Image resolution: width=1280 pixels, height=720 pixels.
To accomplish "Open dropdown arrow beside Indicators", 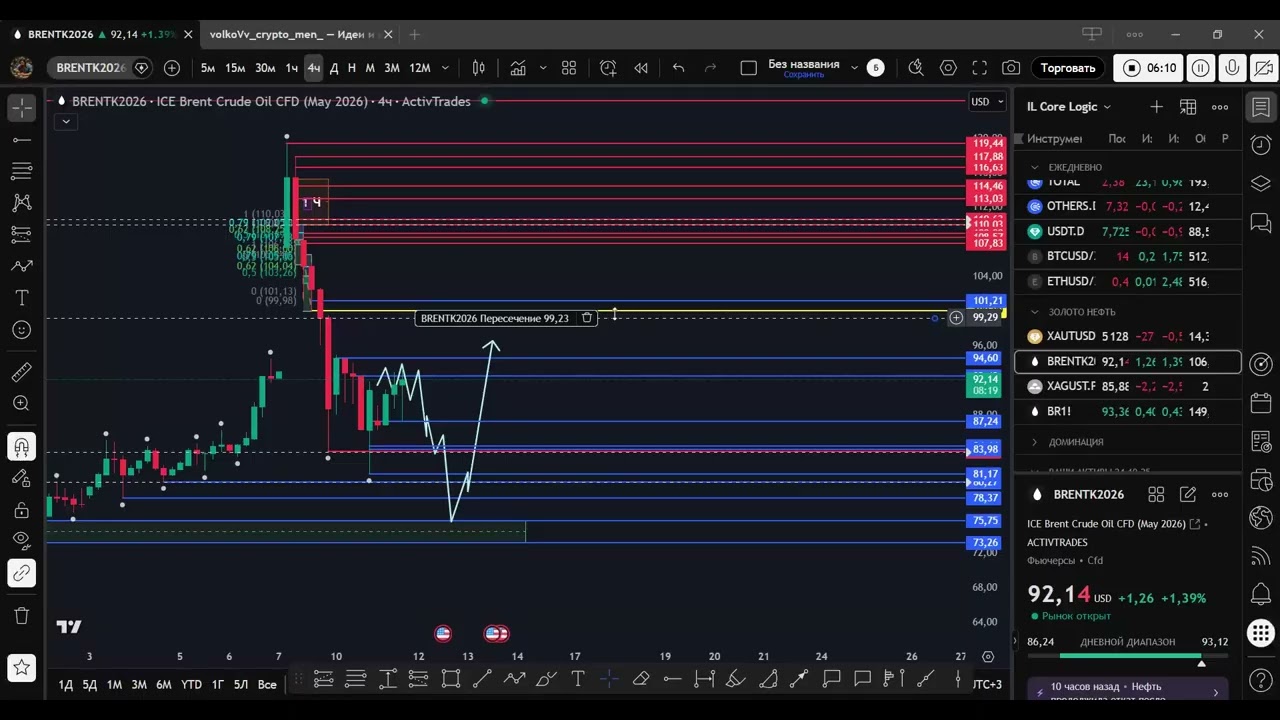I will [x=543, y=68].
